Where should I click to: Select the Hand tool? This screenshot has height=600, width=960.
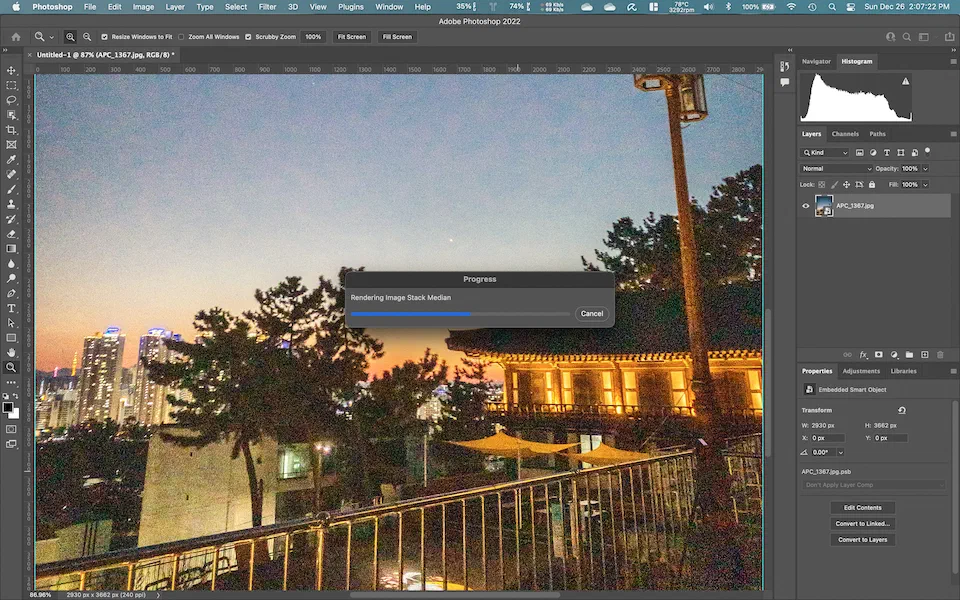[12, 352]
